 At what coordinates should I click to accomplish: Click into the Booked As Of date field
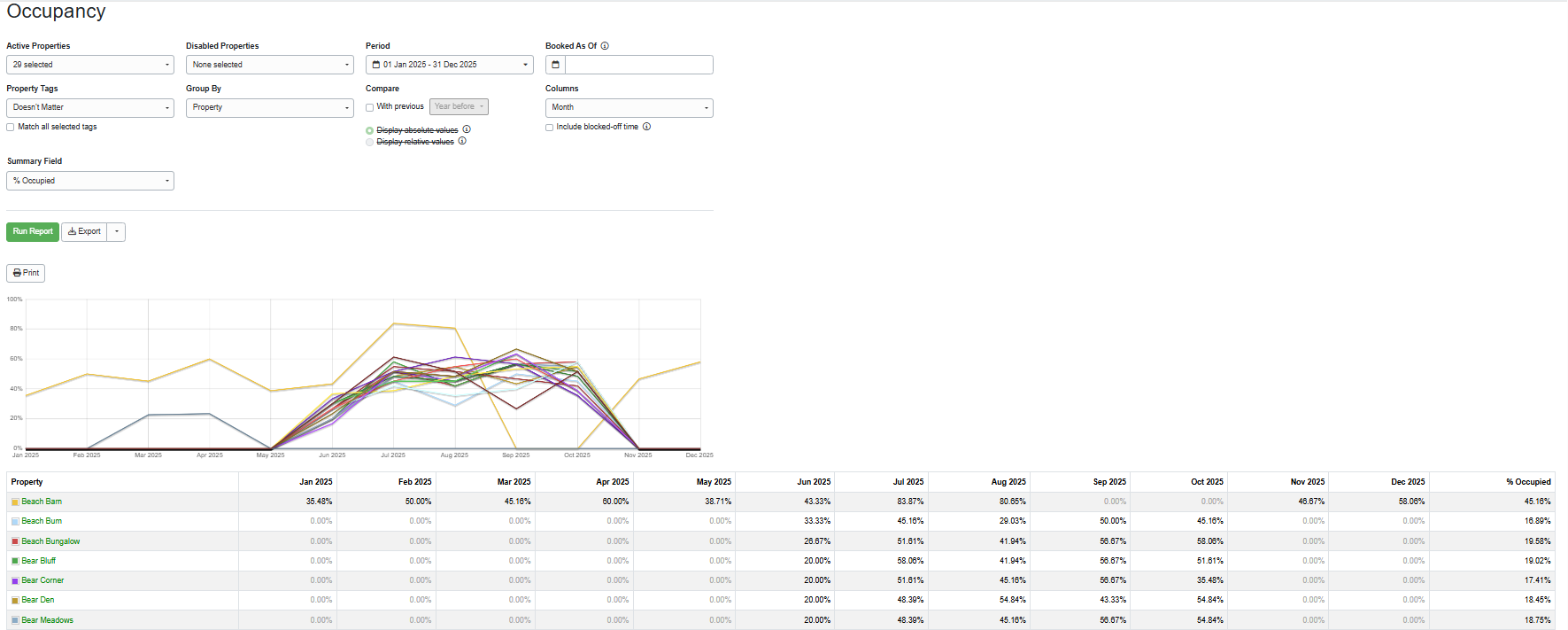tap(639, 65)
